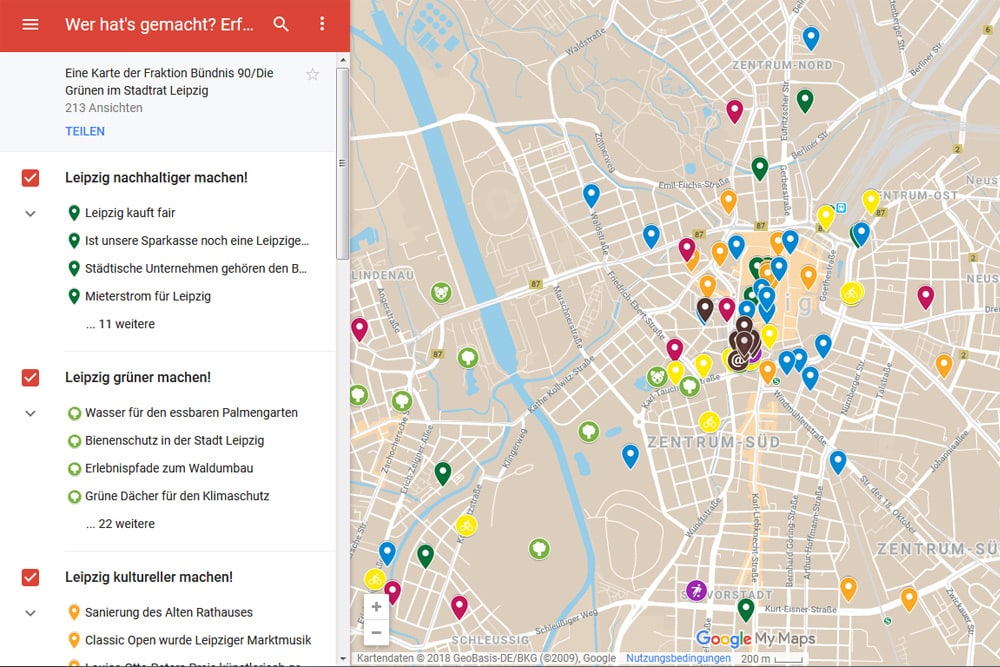Click the star icon to save the map
This screenshot has height=667, width=1000.
coord(312,73)
